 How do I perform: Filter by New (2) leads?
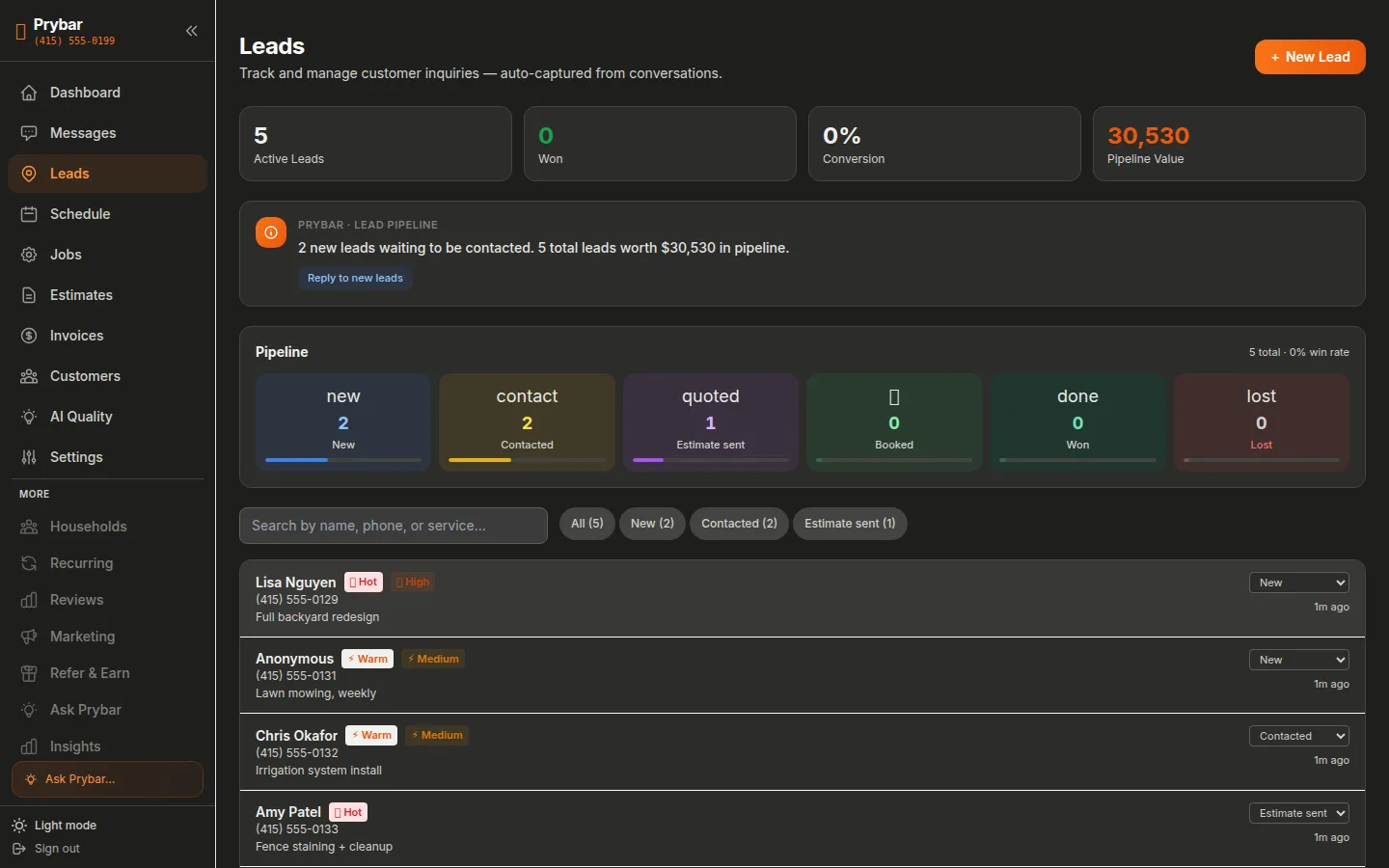click(x=652, y=524)
